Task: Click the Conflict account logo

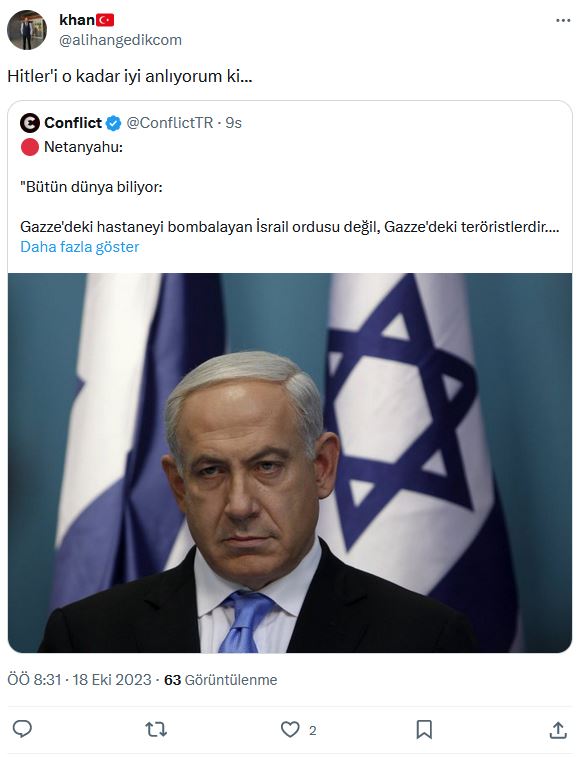Action: [30, 123]
